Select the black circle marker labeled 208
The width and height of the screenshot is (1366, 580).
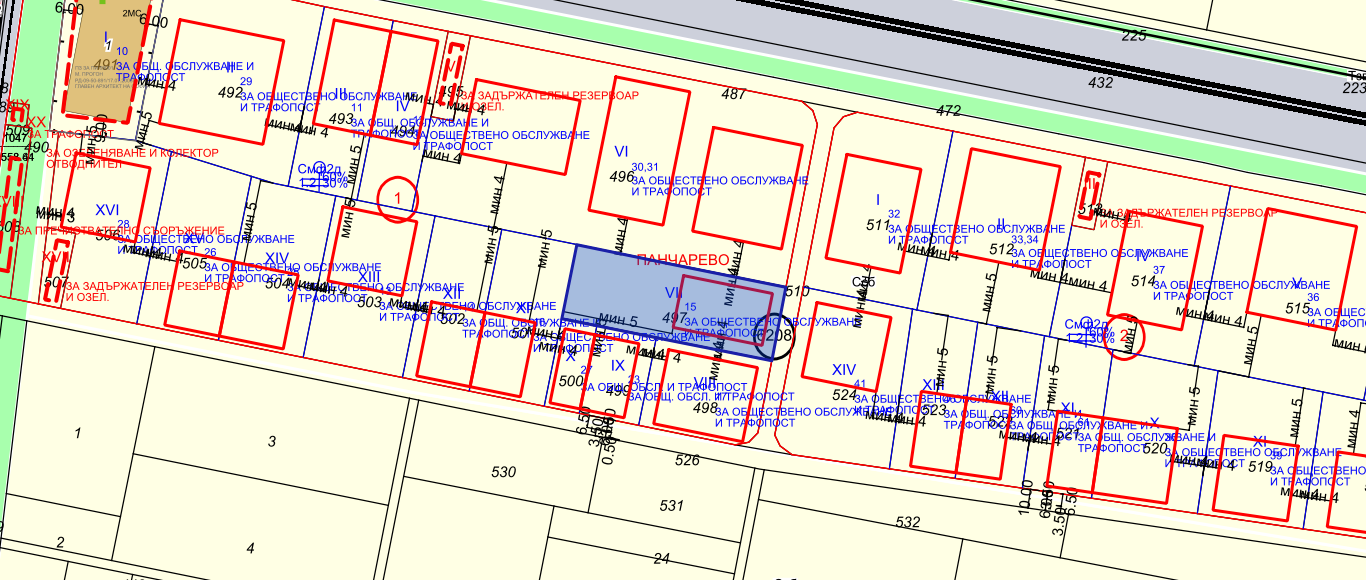click(776, 335)
